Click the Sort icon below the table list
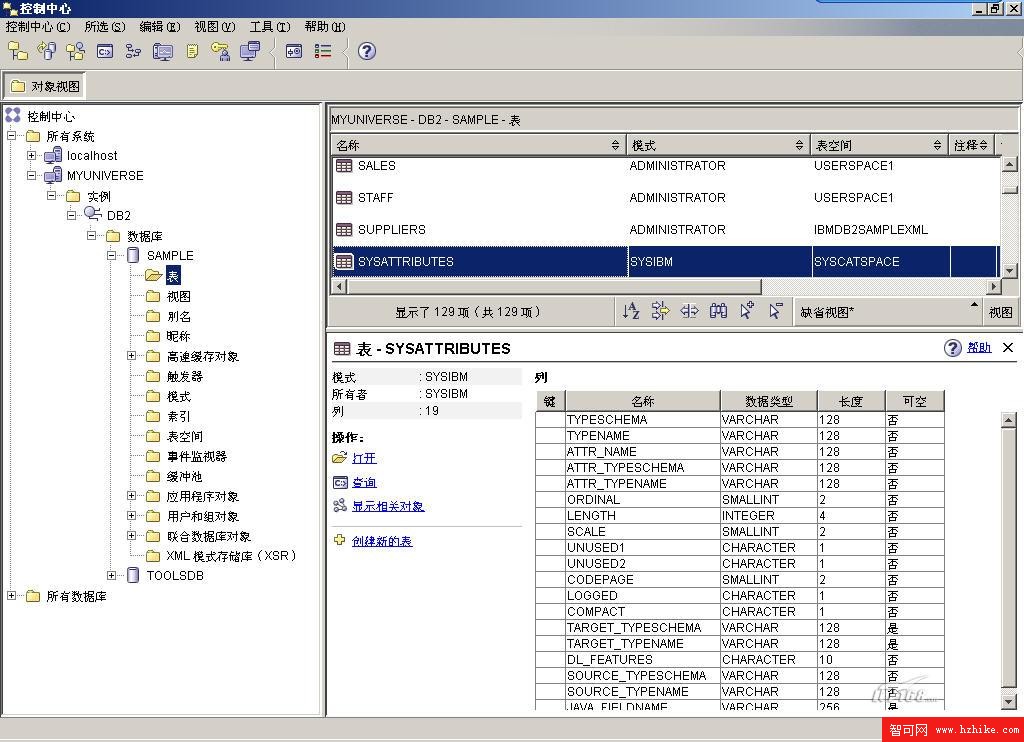The height and width of the screenshot is (742, 1024). [x=631, y=311]
